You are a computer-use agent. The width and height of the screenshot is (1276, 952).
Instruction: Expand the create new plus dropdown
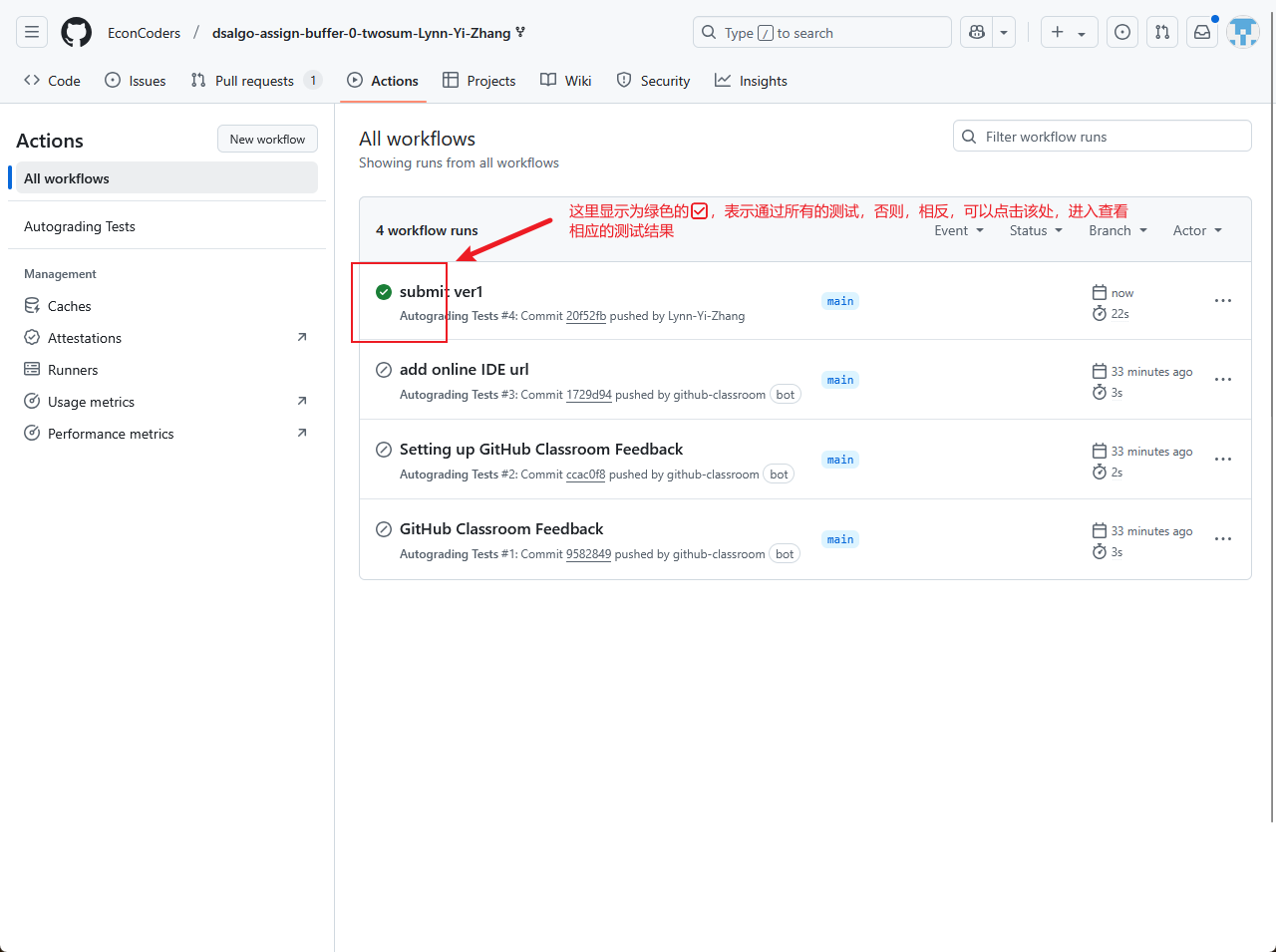1069,32
